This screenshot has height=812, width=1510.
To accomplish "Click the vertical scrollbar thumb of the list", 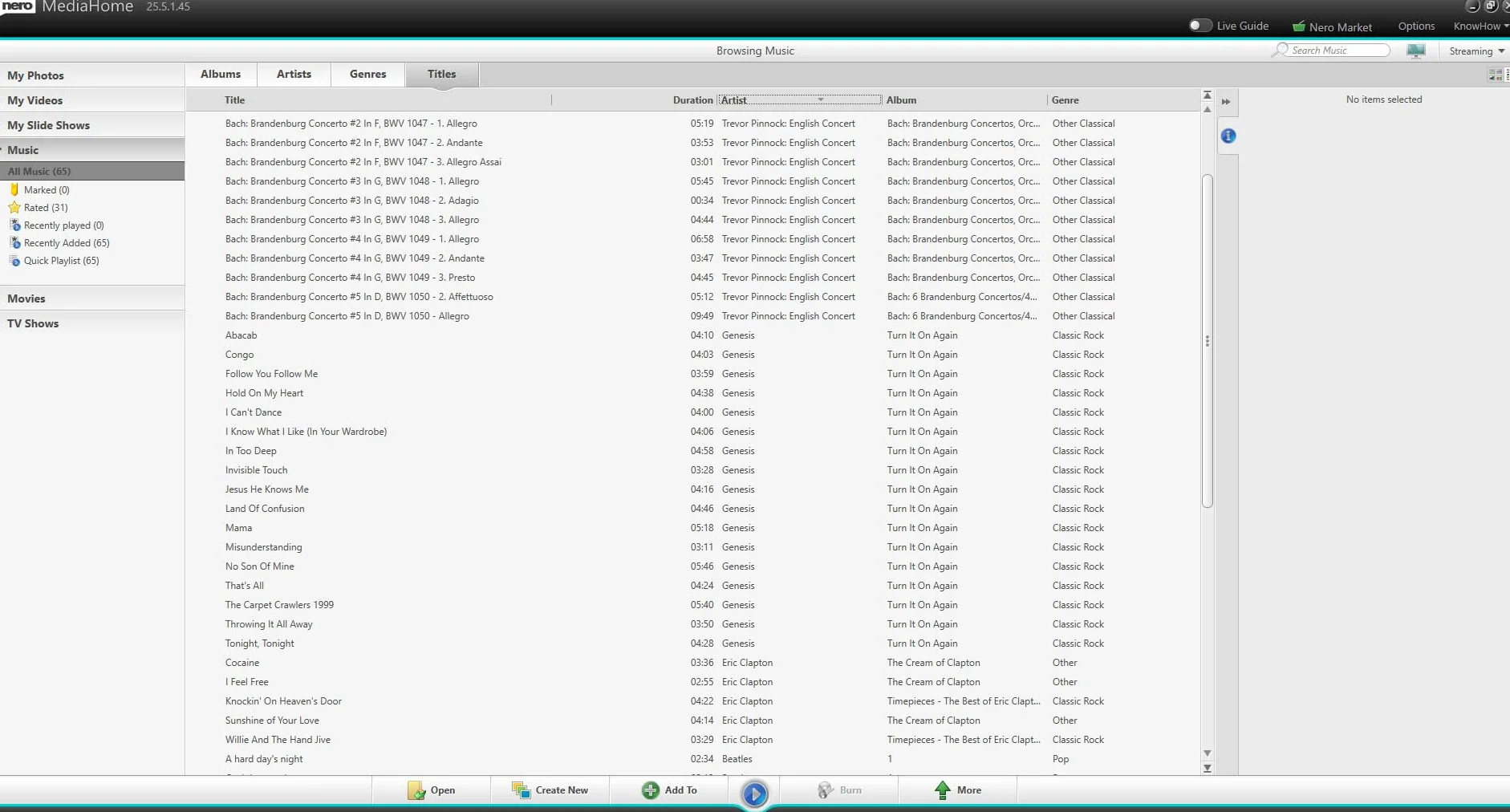I will tap(1207, 341).
